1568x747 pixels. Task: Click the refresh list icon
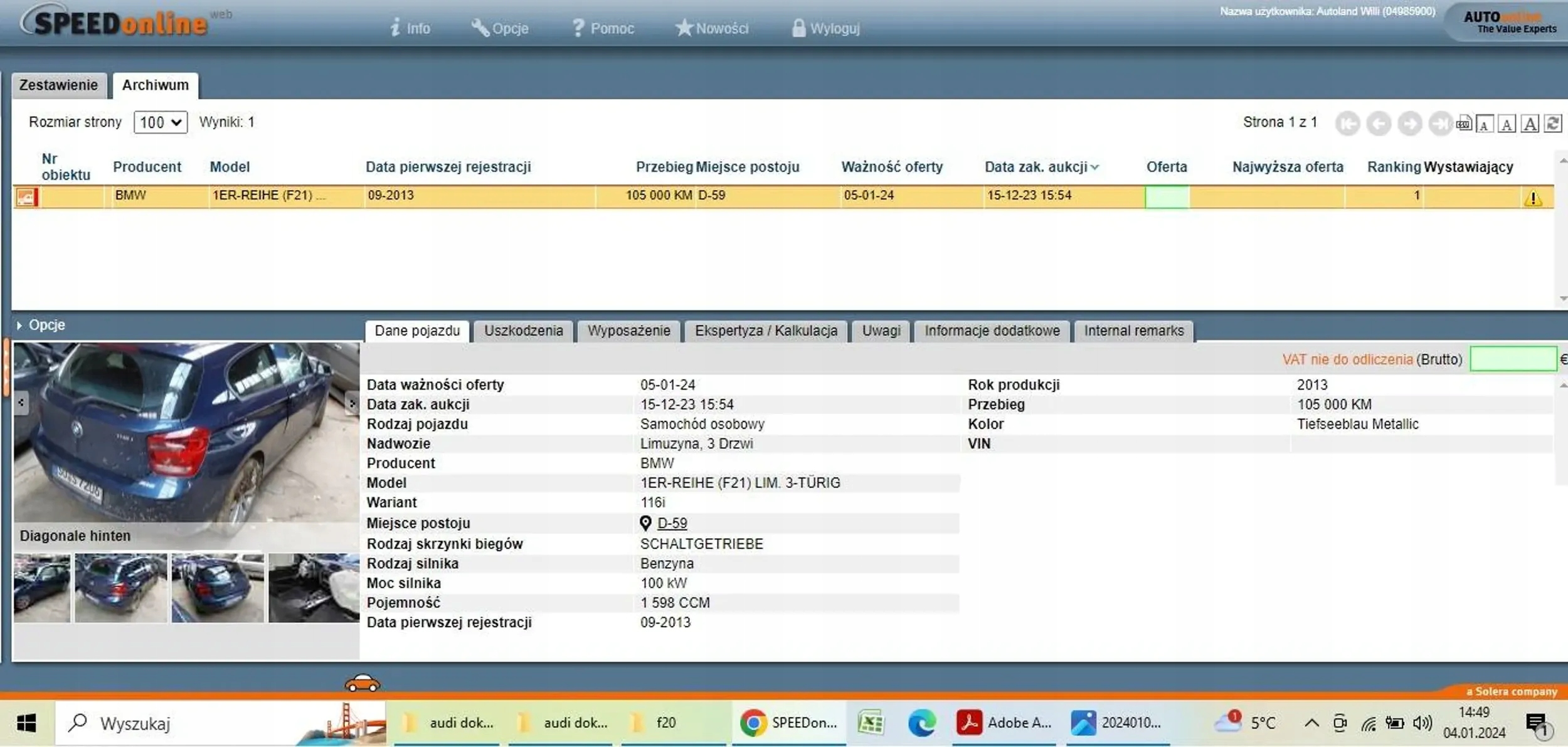pyautogui.click(x=1553, y=124)
